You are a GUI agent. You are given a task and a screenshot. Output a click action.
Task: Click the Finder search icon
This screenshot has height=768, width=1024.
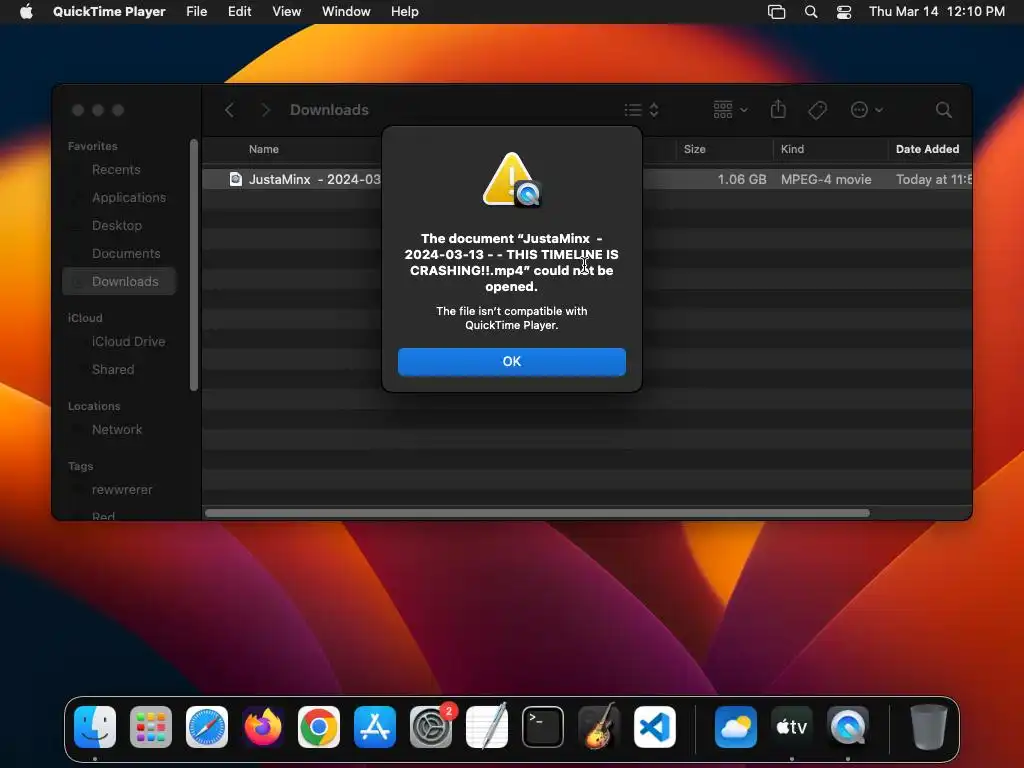coord(943,110)
